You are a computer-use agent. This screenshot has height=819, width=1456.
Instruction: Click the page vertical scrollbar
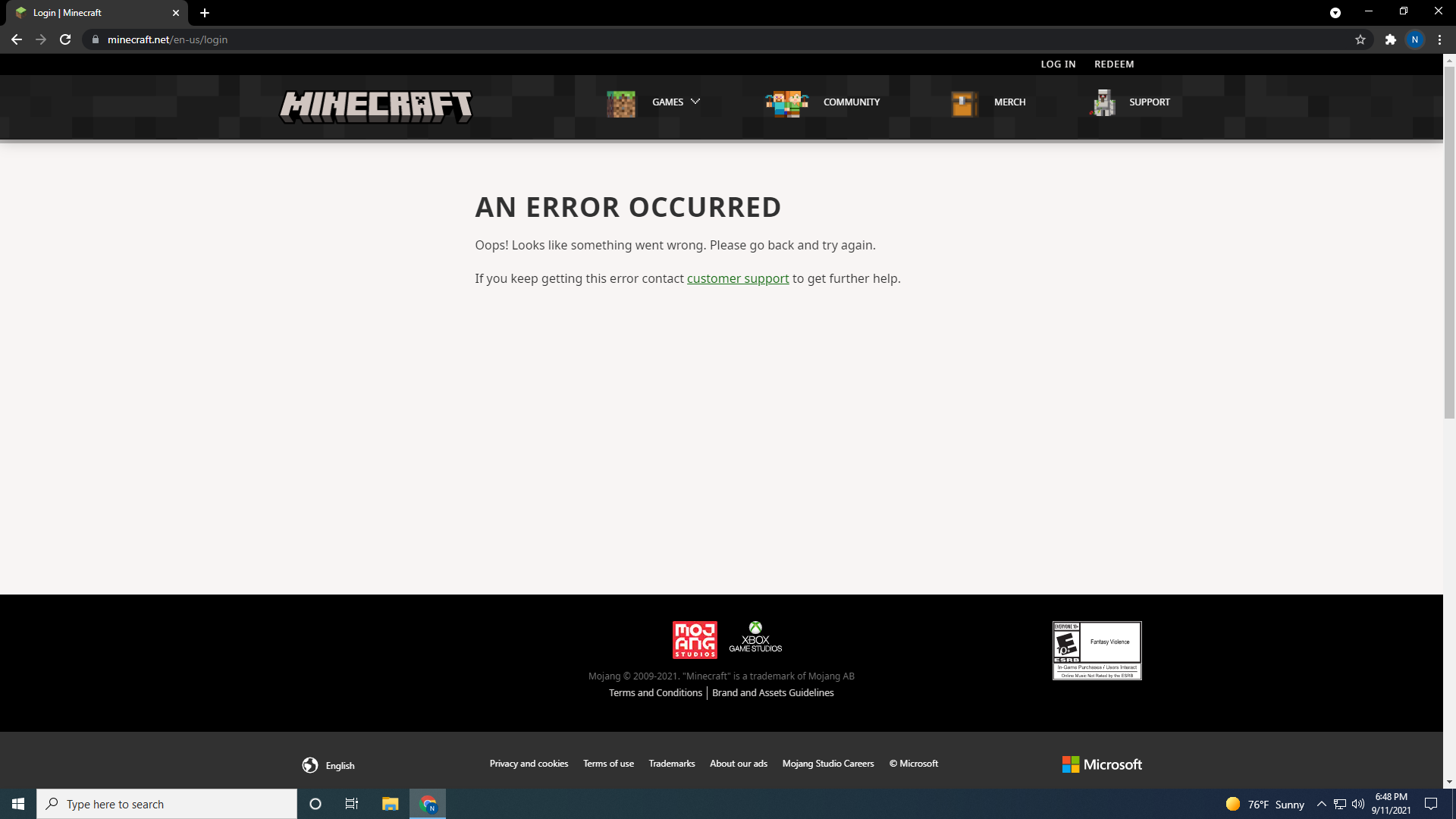(x=1449, y=243)
